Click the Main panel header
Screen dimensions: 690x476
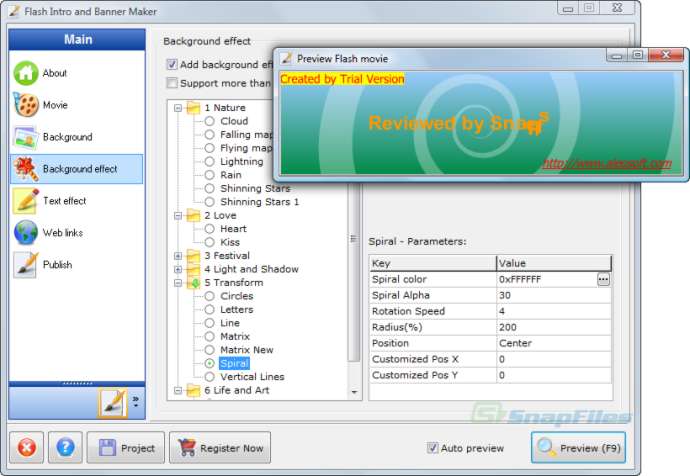(77, 40)
